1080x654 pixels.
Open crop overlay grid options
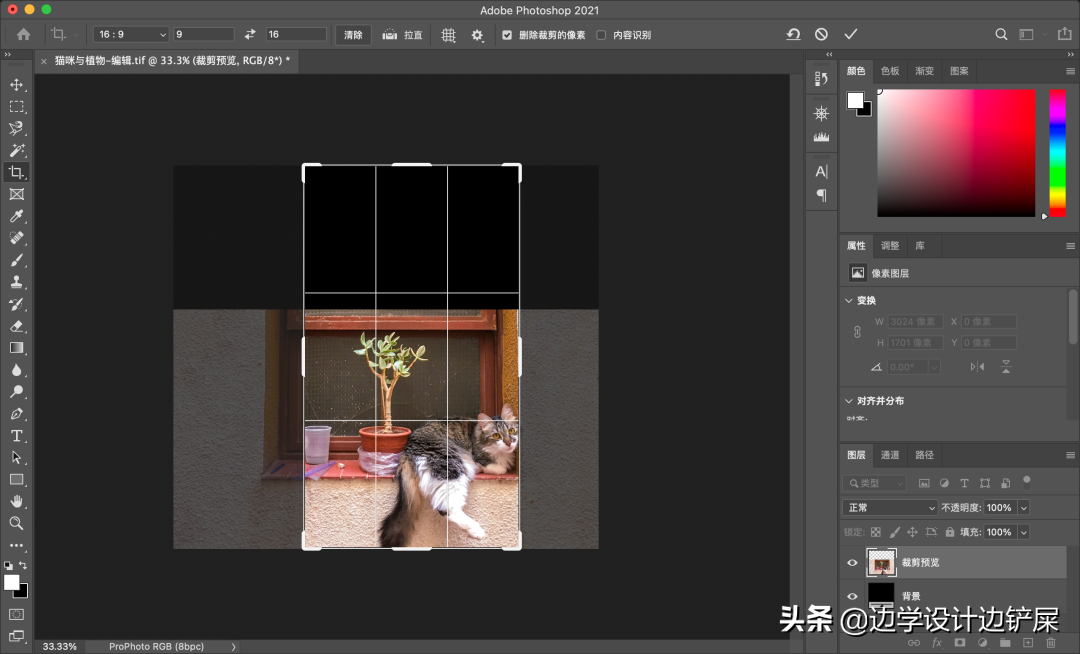click(448, 34)
